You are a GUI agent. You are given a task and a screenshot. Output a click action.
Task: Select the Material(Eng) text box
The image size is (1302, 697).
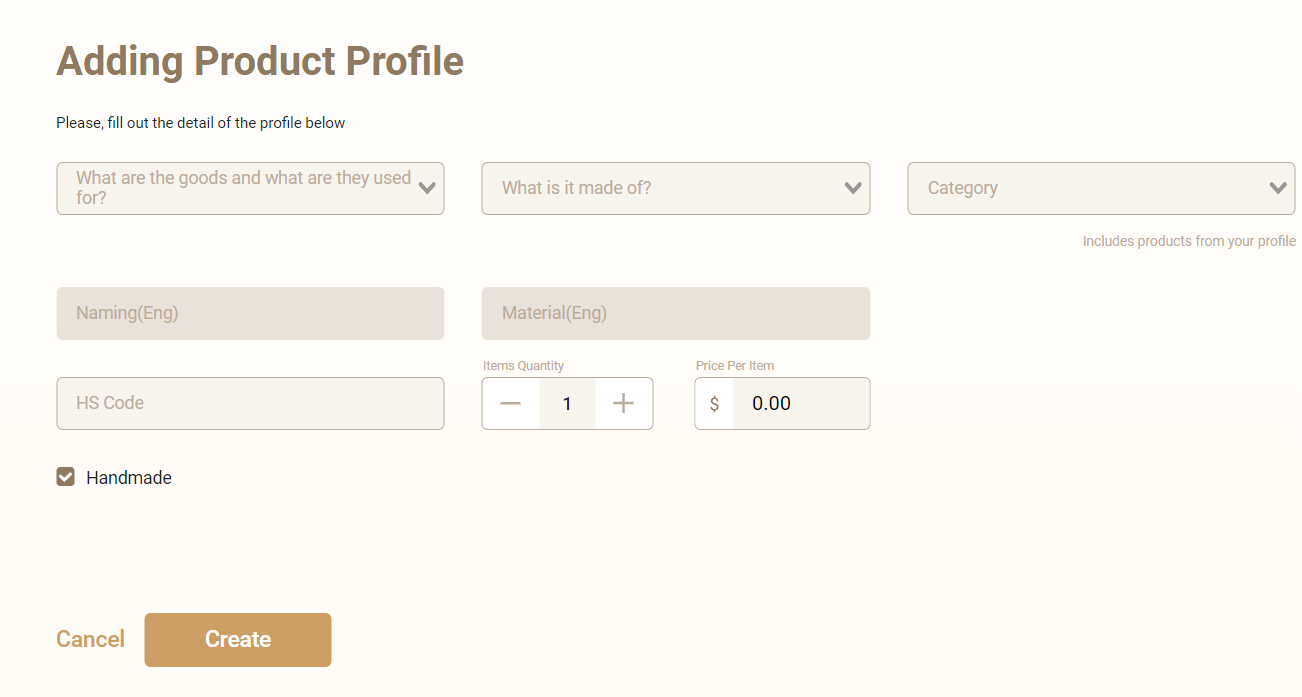click(676, 313)
